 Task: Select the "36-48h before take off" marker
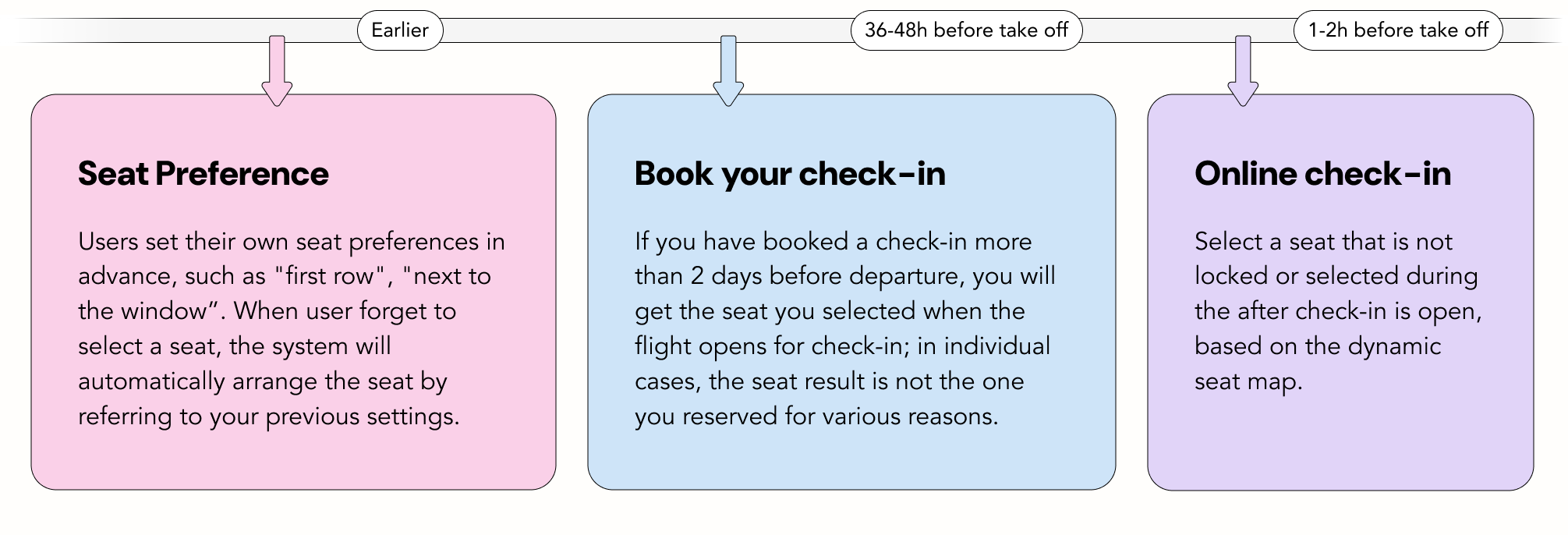coord(966,30)
